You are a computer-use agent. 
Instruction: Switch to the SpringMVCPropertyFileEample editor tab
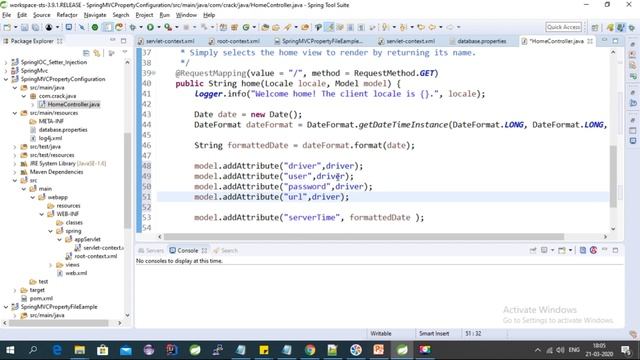(x=318, y=41)
